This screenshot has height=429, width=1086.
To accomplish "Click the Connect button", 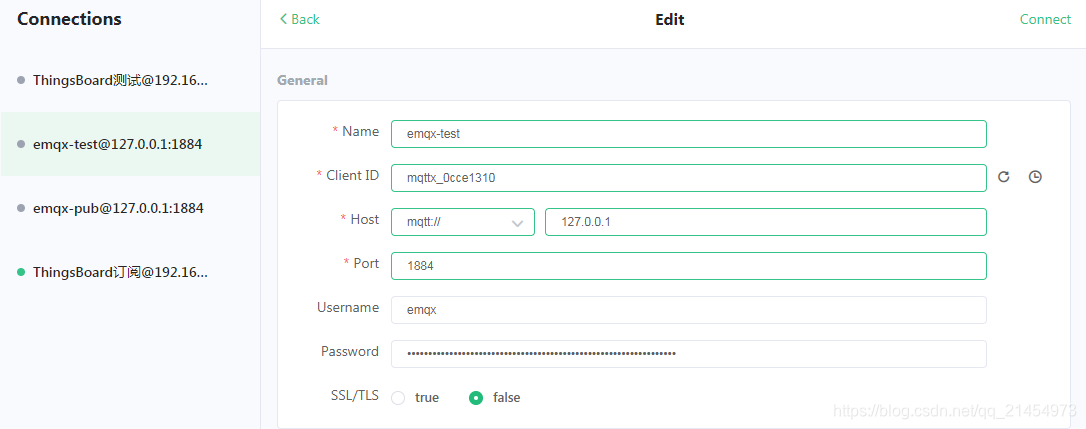I will tap(1045, 19).
